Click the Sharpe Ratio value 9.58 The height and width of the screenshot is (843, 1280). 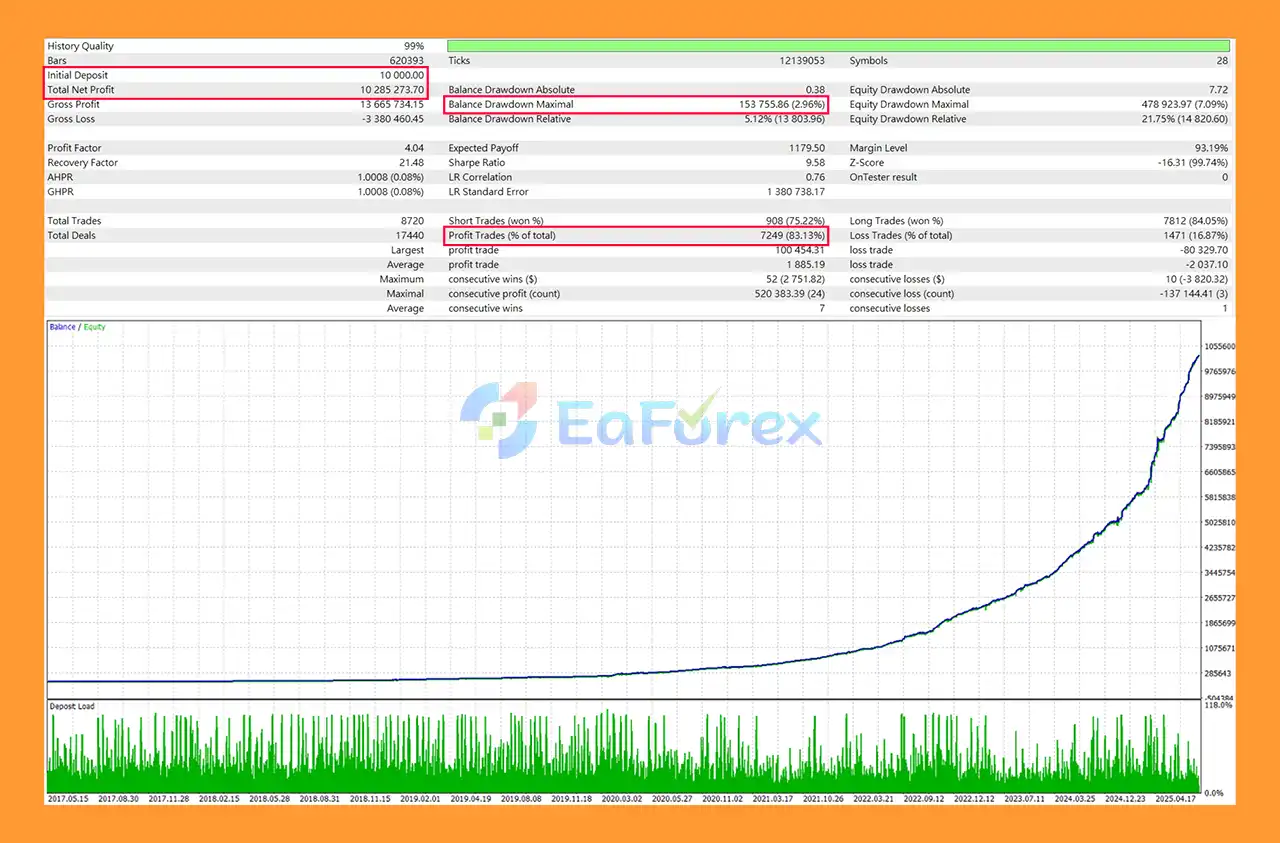[x=815, y=163]
